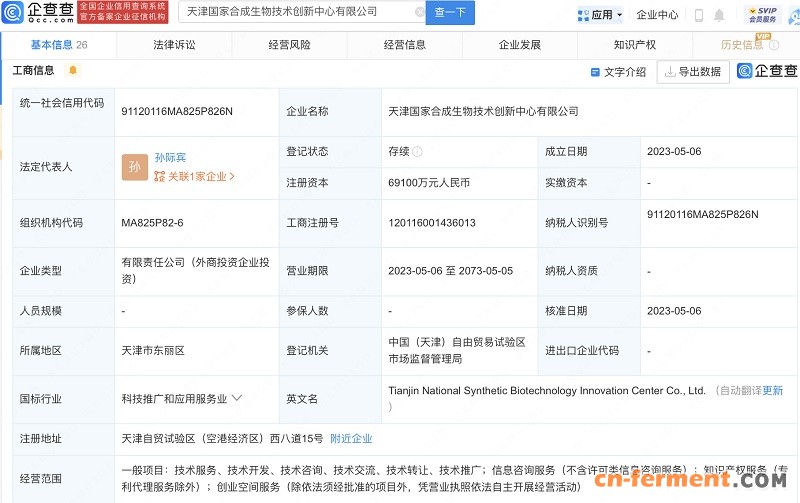This screenshot has width=800, height=503.
Task: Click the 查一下 search button
Action: click(450, 12)
